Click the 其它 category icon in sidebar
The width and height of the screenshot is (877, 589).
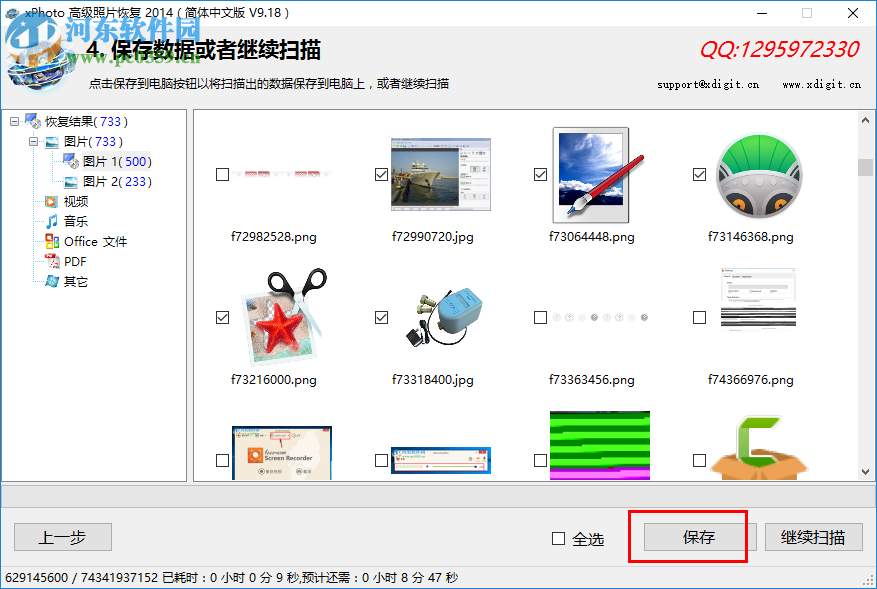click(52, 280)
